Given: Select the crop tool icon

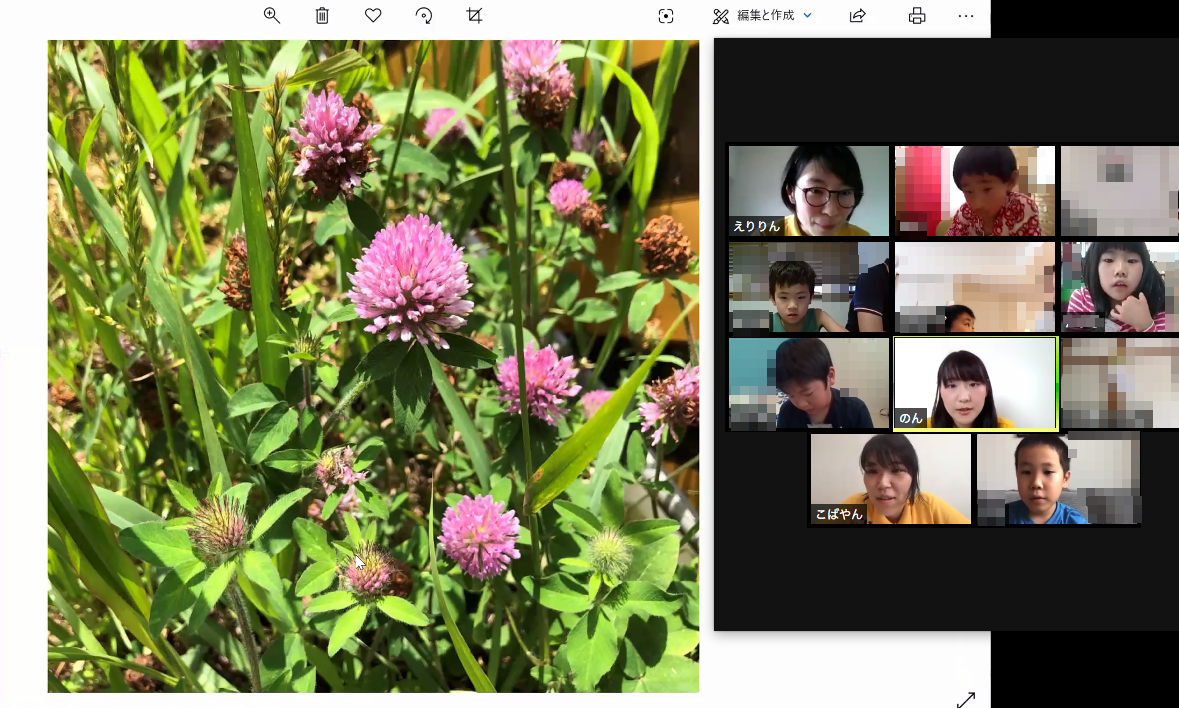Looking at the screenshot, I should [475, 15].
